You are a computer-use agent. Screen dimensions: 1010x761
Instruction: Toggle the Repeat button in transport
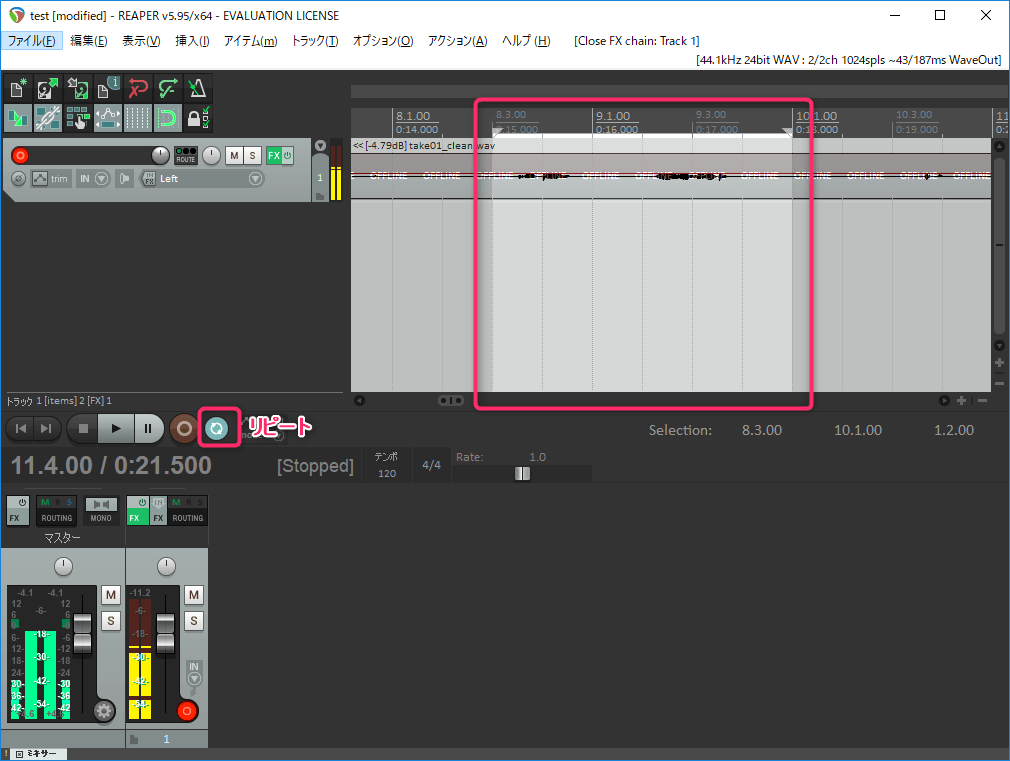[x=217, y=428]
